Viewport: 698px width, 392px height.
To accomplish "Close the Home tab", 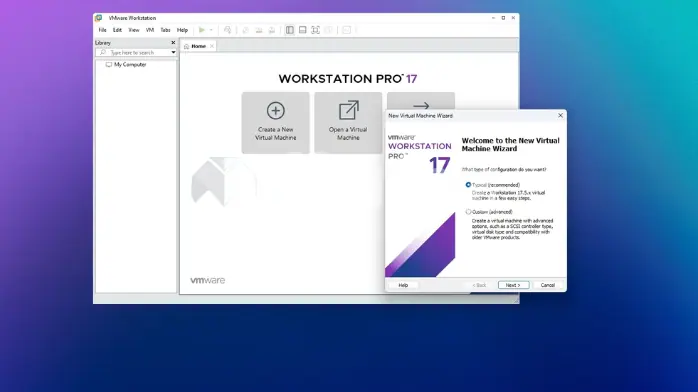I will coord(212,46).
